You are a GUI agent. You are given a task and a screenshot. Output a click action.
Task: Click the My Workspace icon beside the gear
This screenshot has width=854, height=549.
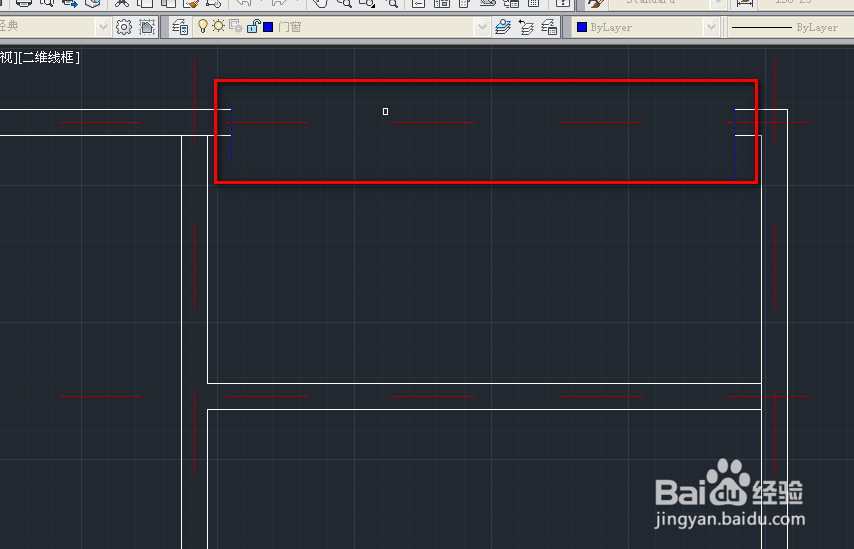(147, 27)
